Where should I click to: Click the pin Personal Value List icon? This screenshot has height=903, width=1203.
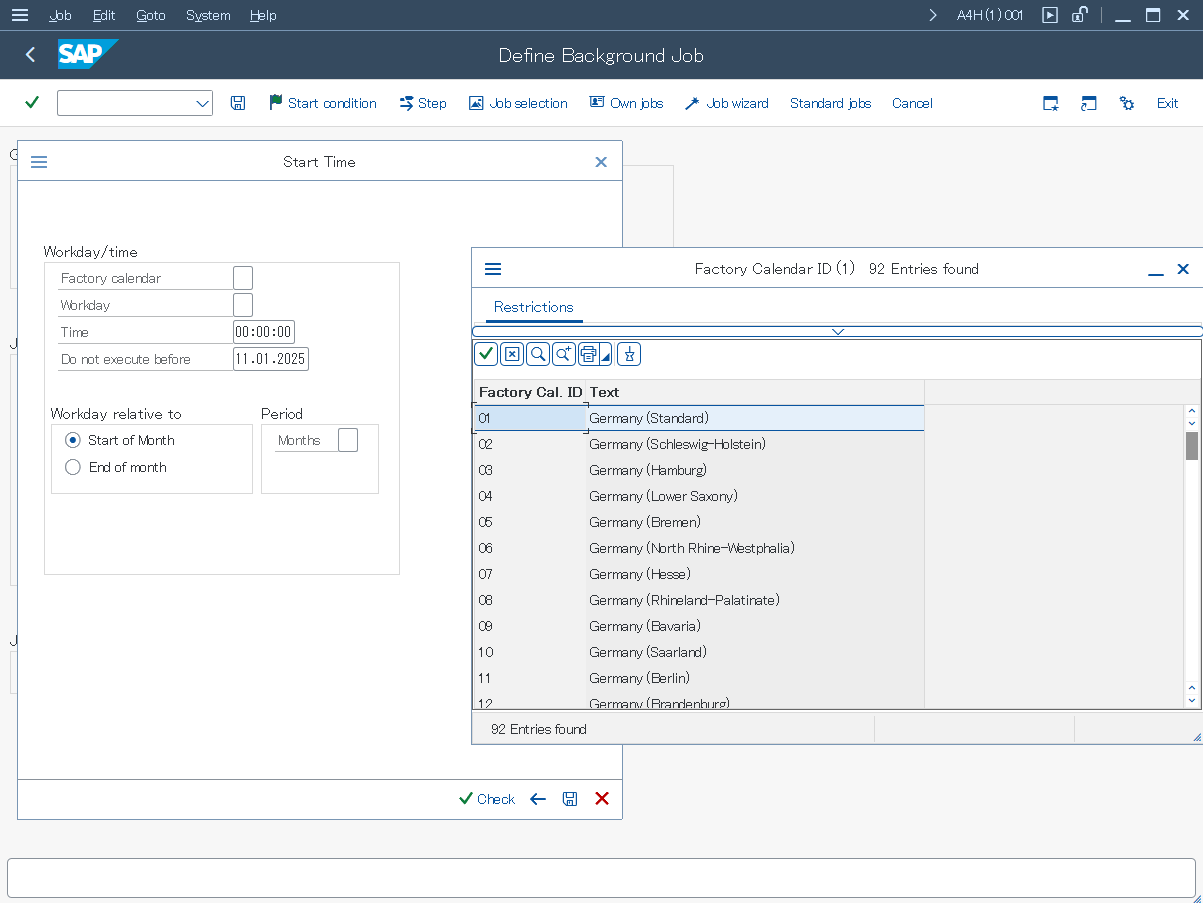(629, 354)
